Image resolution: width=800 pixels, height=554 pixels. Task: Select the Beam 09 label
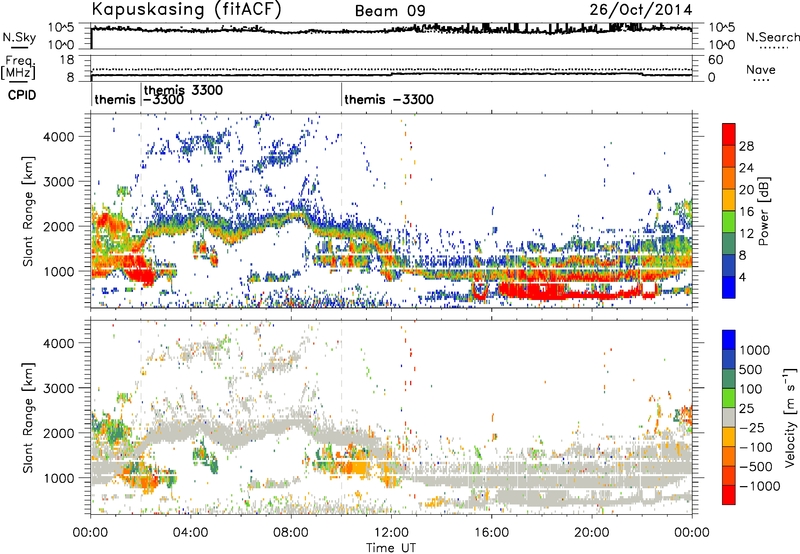coord(390,11)
